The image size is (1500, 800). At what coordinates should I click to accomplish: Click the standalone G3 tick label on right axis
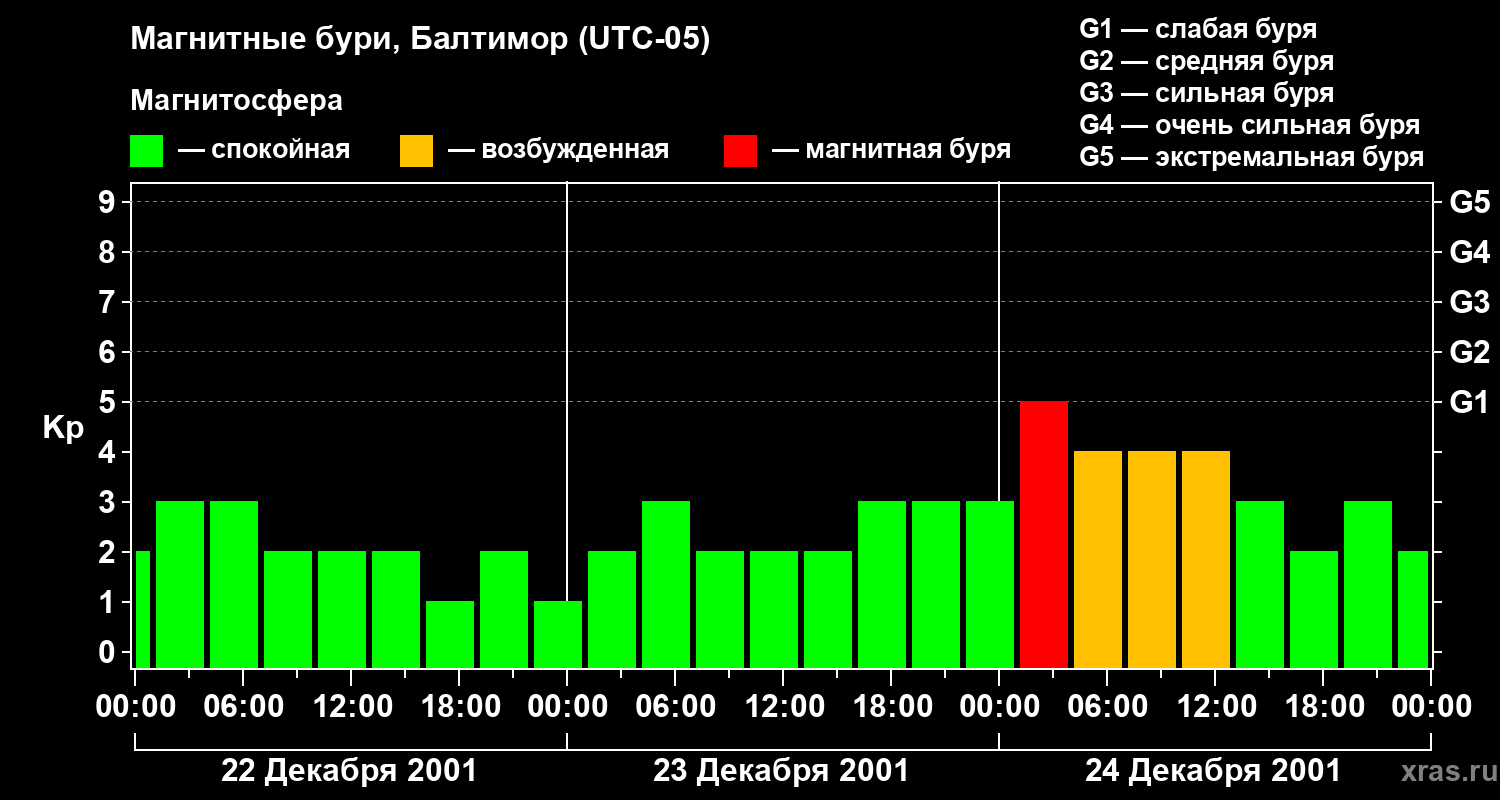[1469, 302]
